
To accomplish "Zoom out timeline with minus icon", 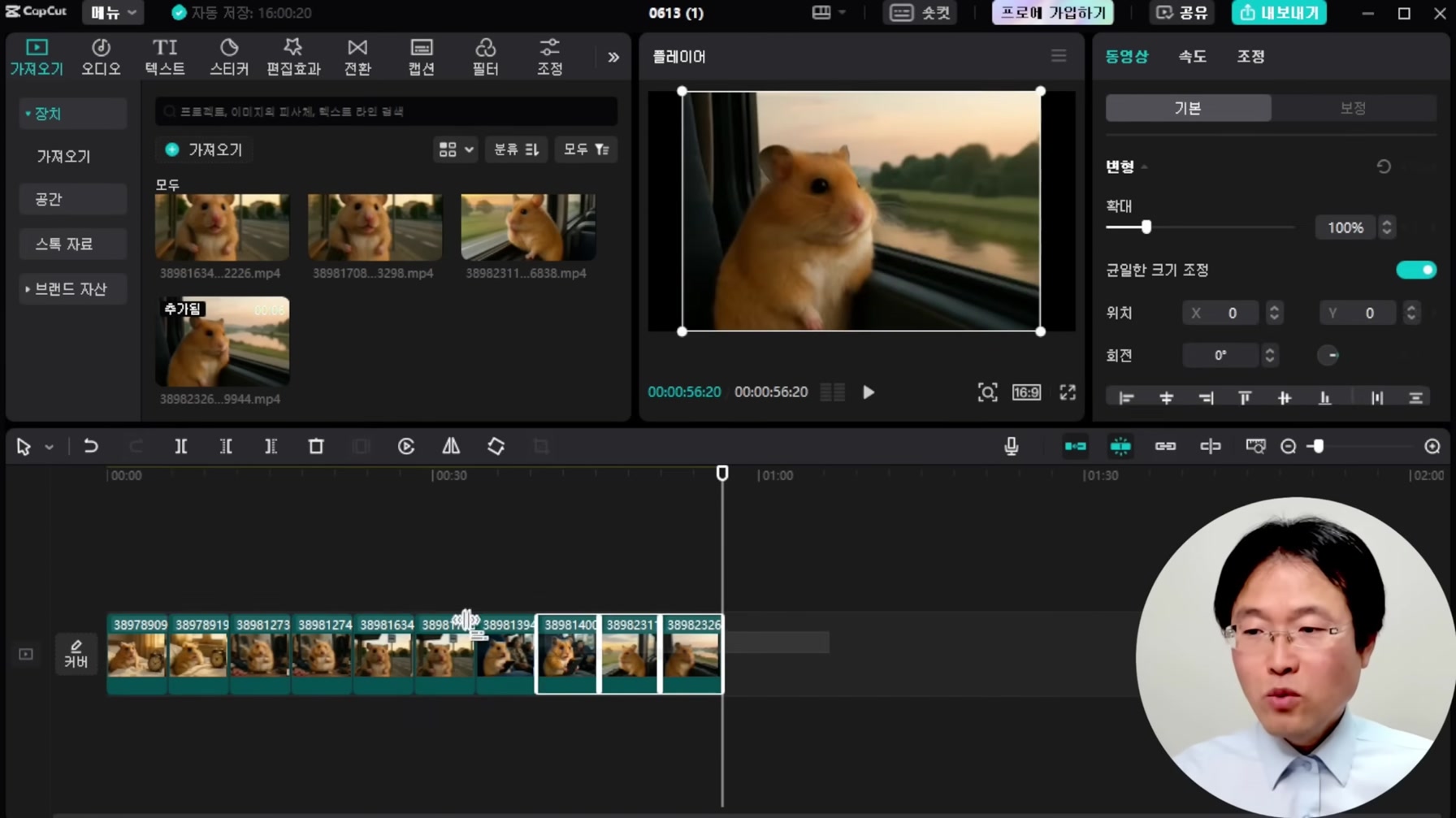I will point(1288,446).
